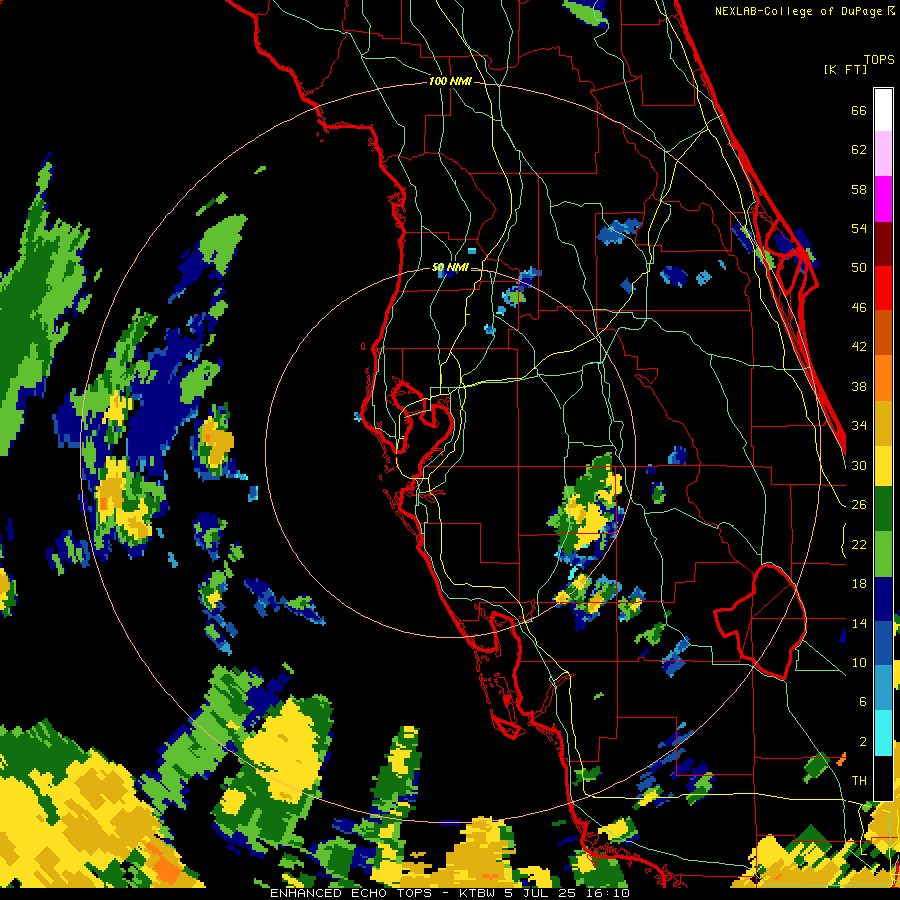The height and width of the screenshot is (900, 900).
Task: Click the 'NEXLAB-College of DuPage' text
Action: 800,11
